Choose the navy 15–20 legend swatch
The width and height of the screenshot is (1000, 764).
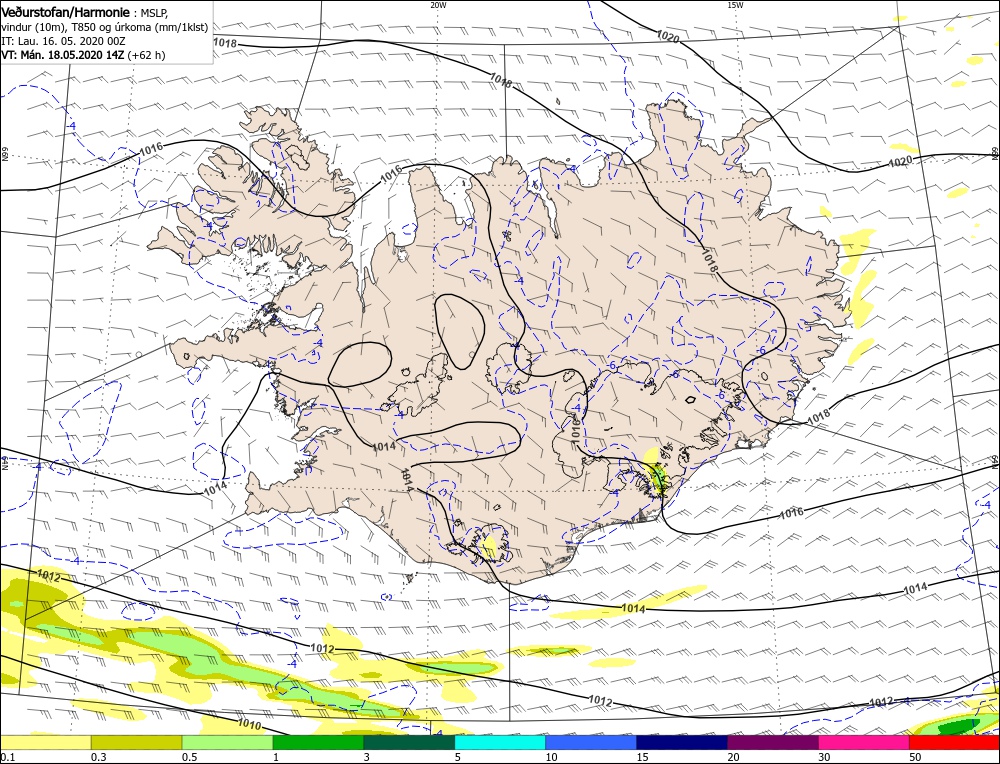[x=682, y=742]
